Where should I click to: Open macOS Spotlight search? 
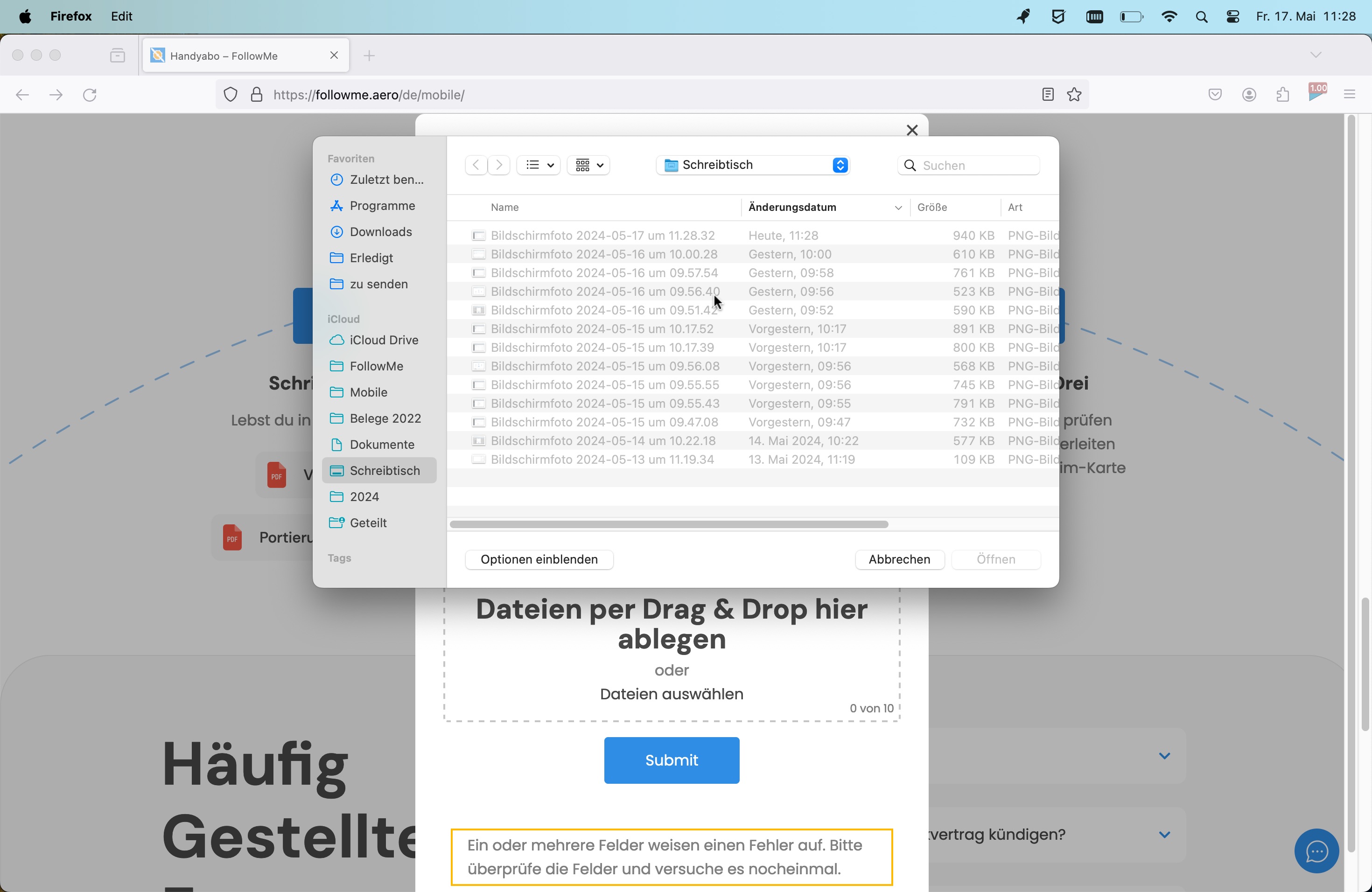[x=1201, y=17]
